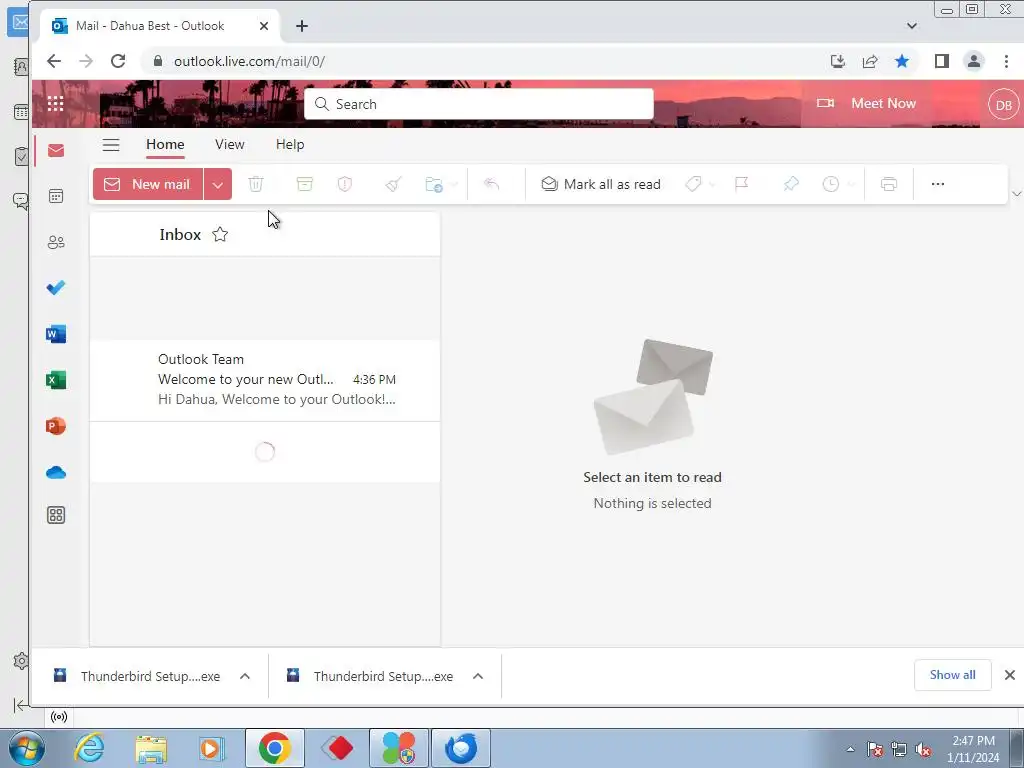
Task: Open options for first Thunderbird Setup download
Action: [245, 676]
